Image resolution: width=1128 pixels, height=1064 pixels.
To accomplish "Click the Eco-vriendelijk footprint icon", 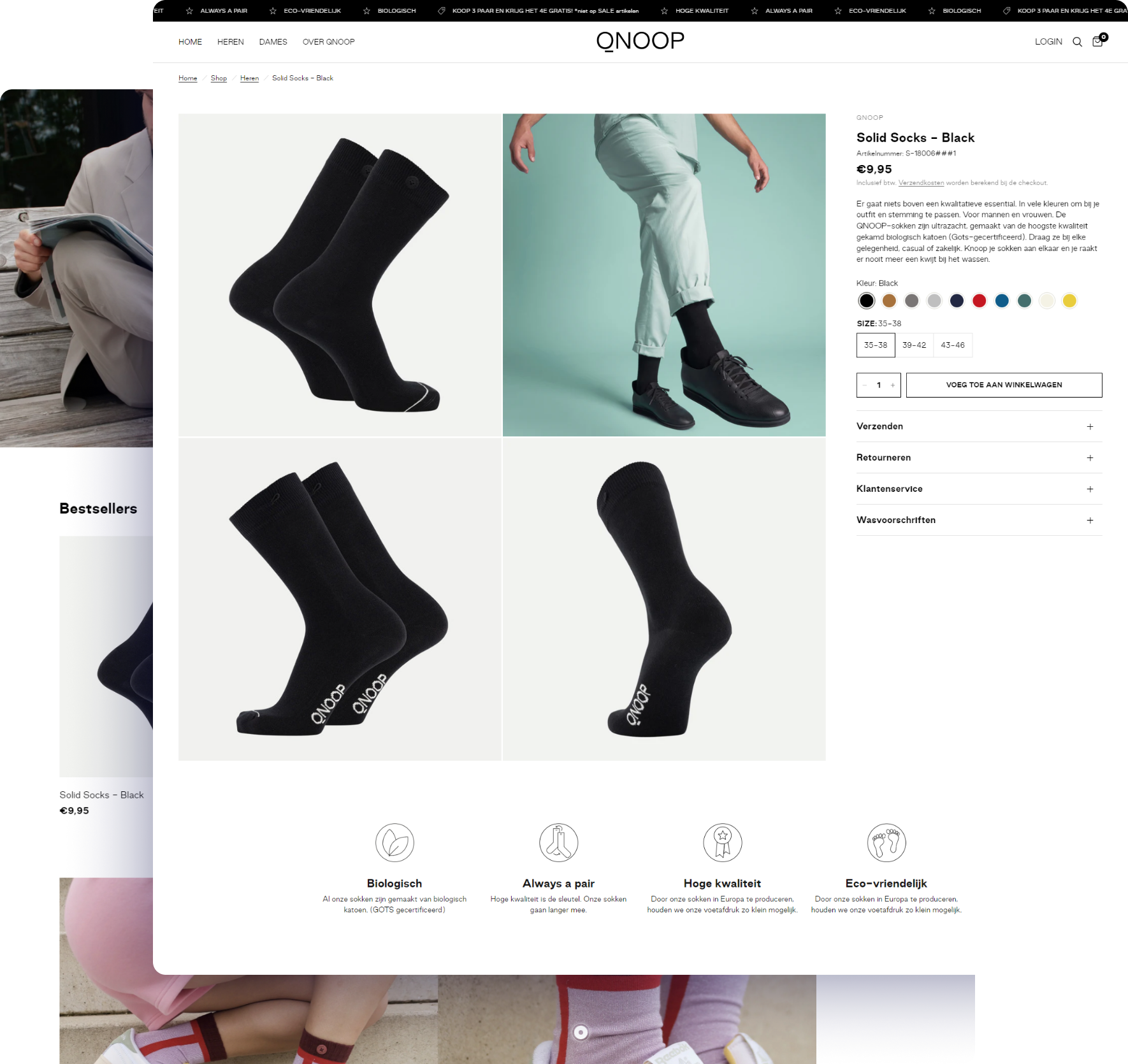I will tap(886, 842).
